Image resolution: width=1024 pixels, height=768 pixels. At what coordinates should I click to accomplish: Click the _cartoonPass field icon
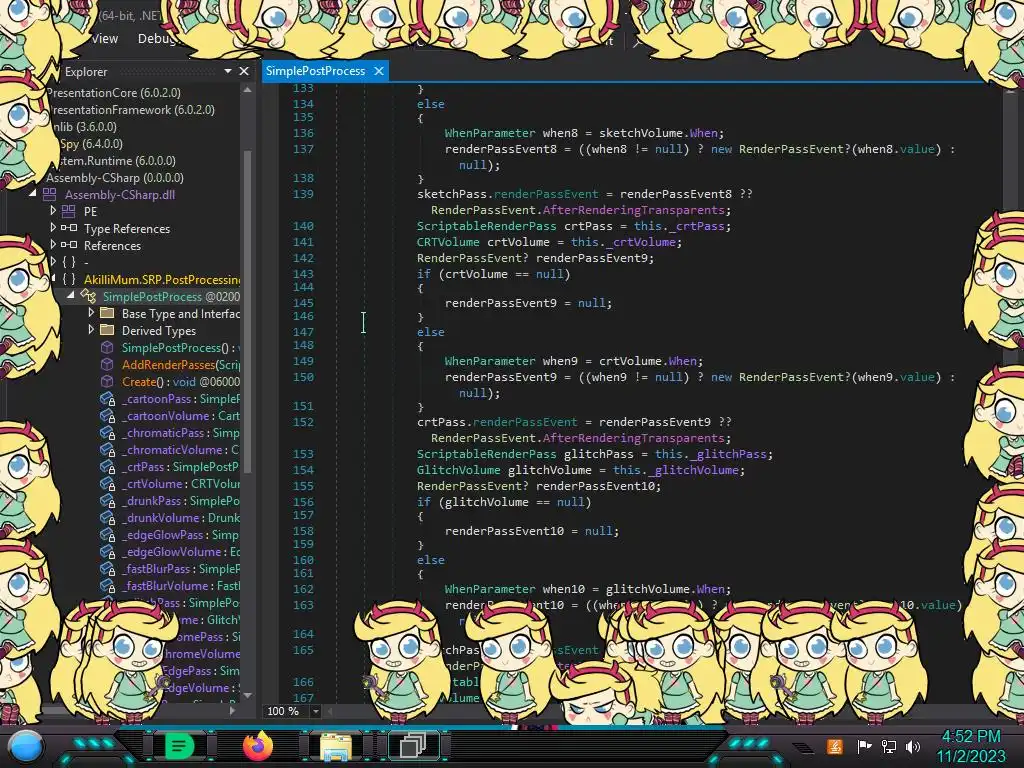point(108,399)
